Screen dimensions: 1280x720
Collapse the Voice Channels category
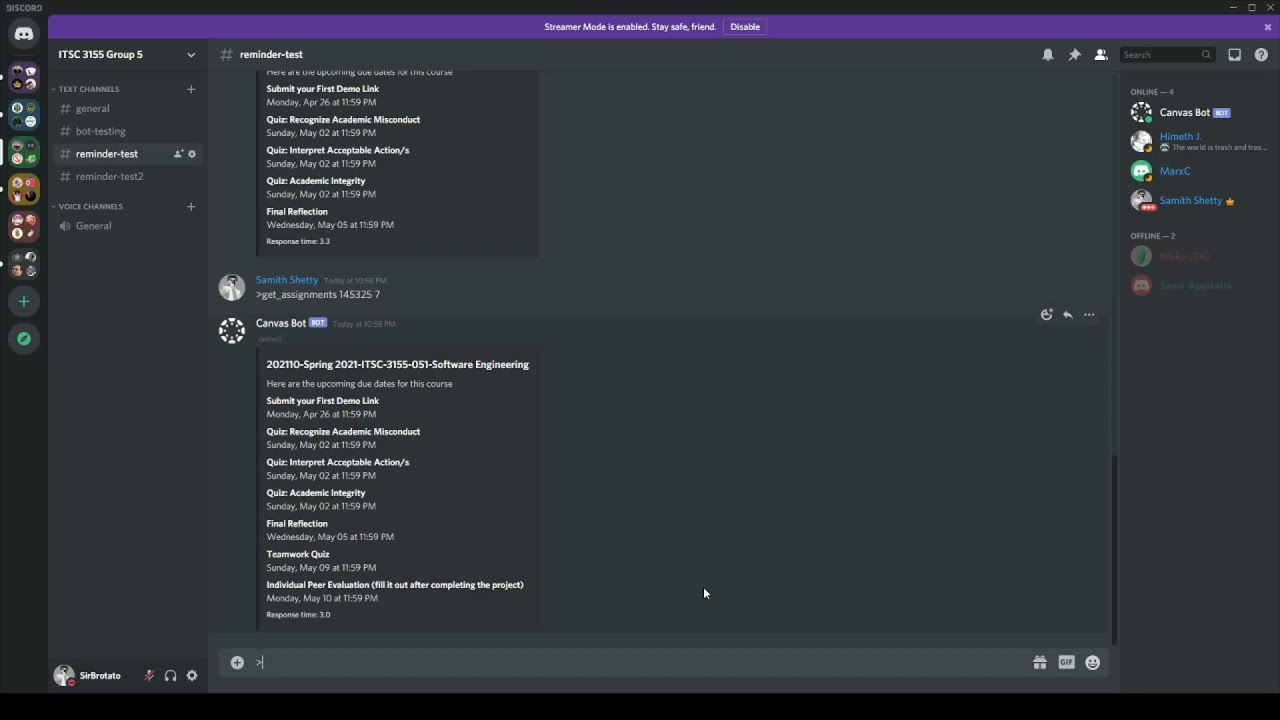point(90,207)
